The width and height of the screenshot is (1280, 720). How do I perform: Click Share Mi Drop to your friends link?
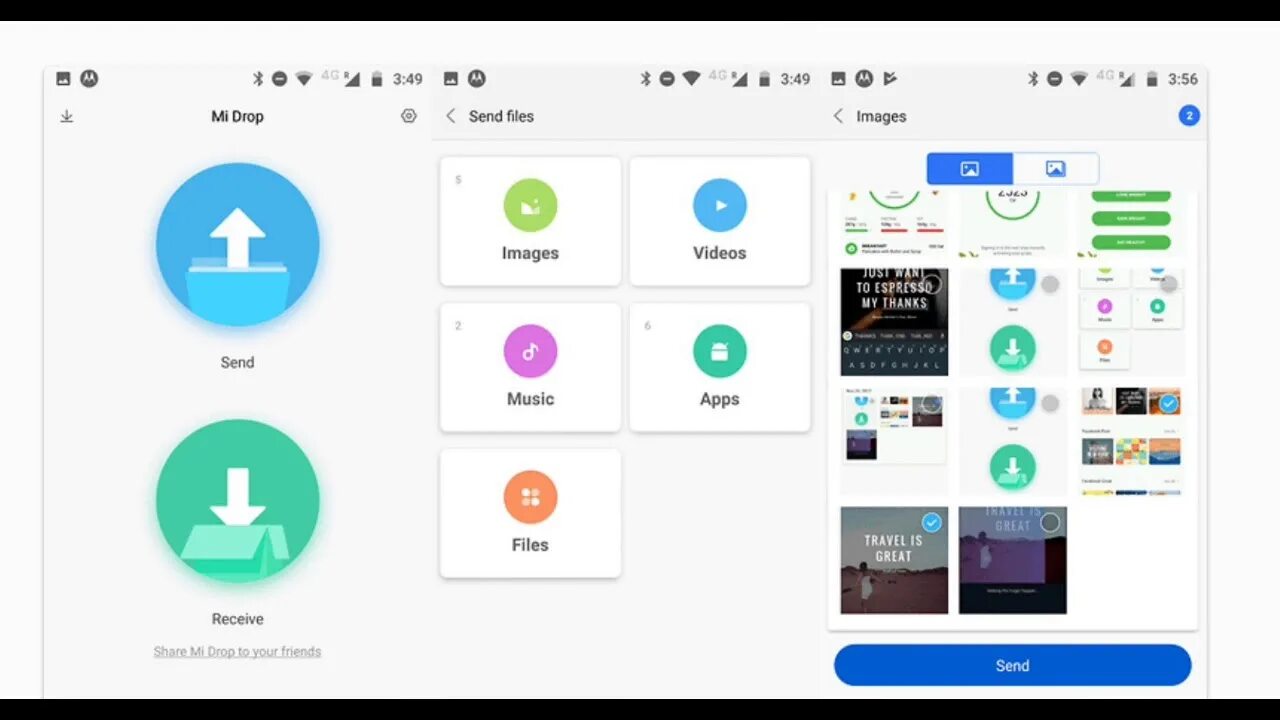[237, 651]
